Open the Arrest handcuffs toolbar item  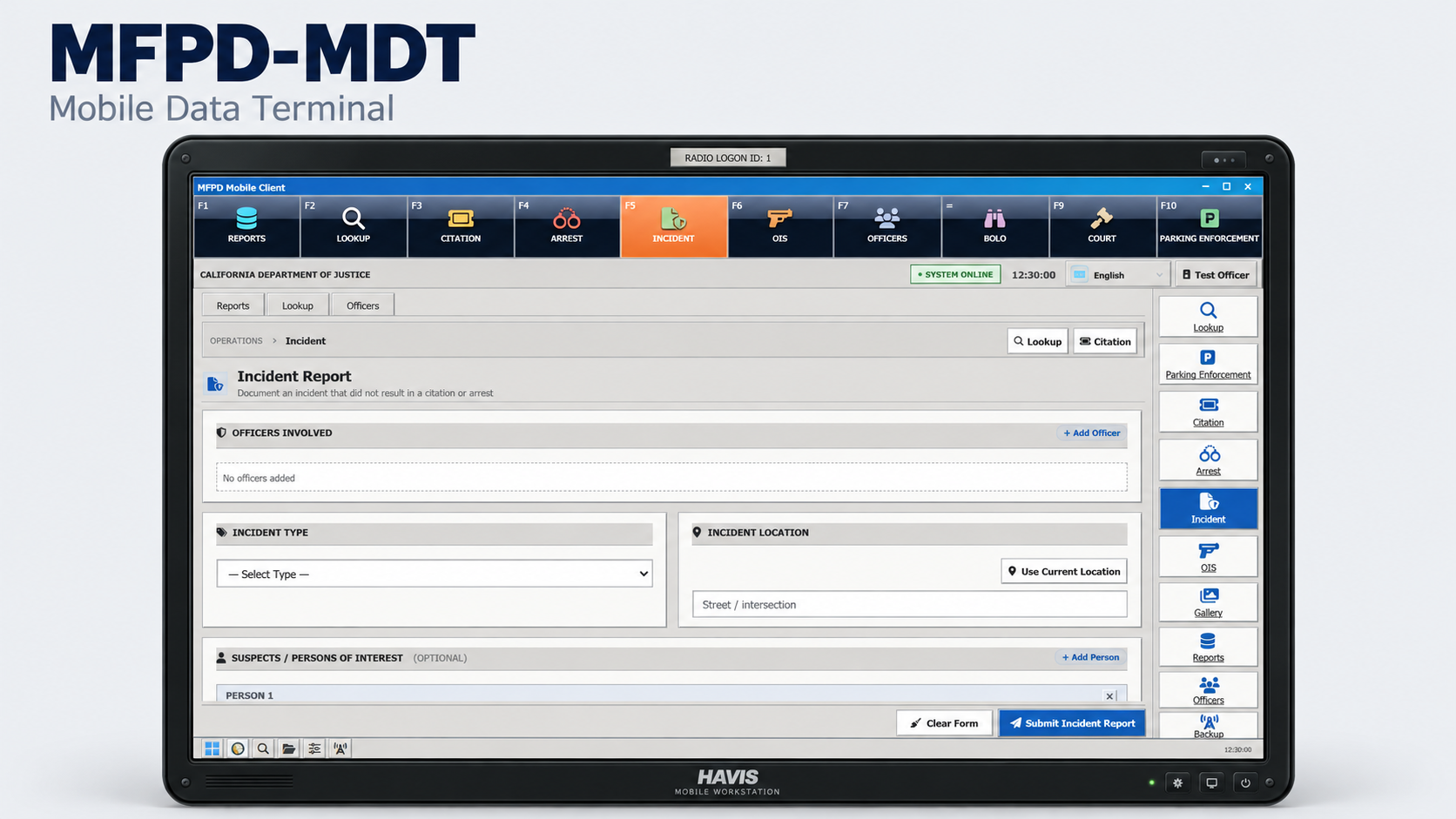tap(567, 226)
